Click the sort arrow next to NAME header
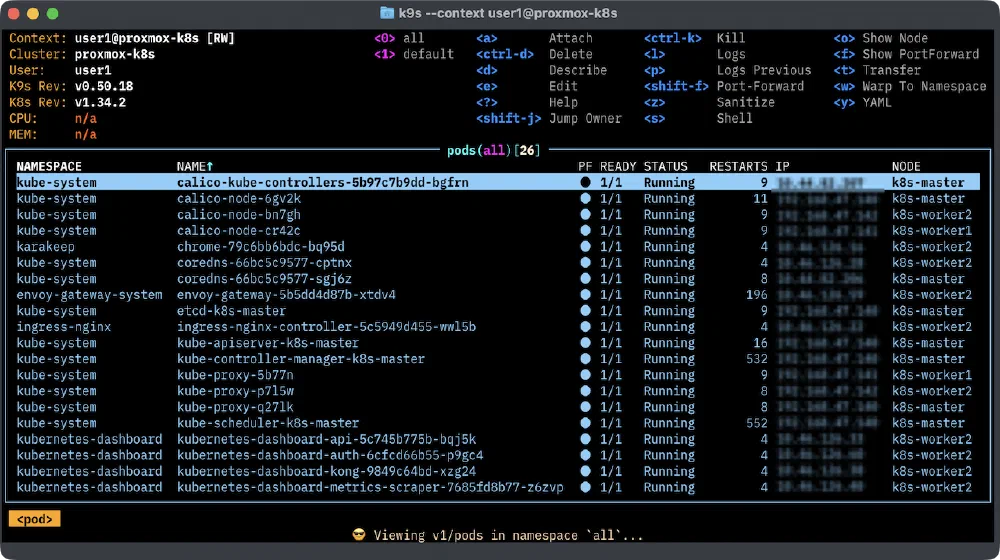 (210, 166)
